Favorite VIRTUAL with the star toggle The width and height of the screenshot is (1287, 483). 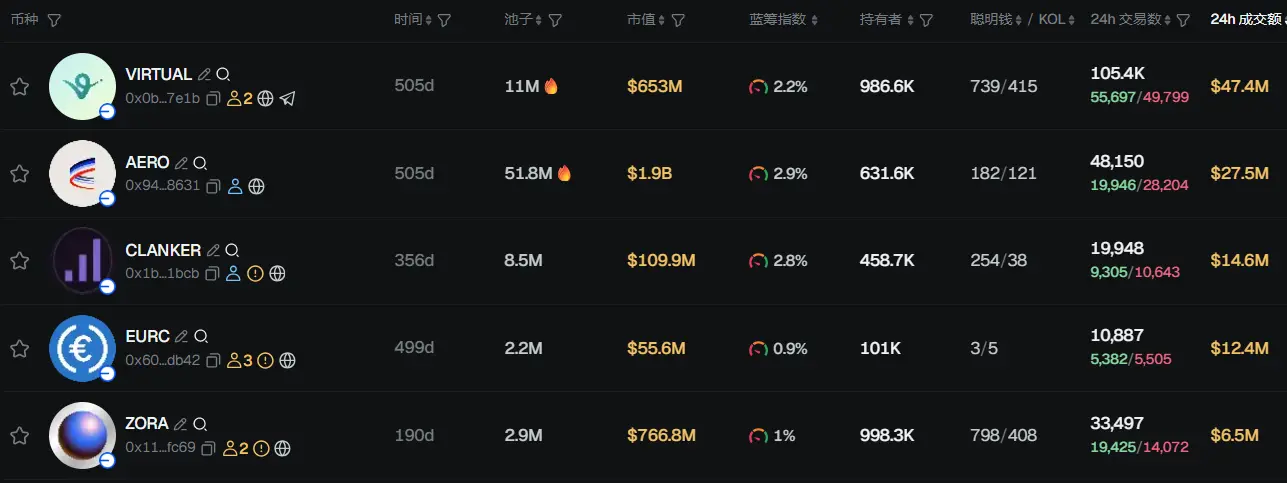point(19,87)
